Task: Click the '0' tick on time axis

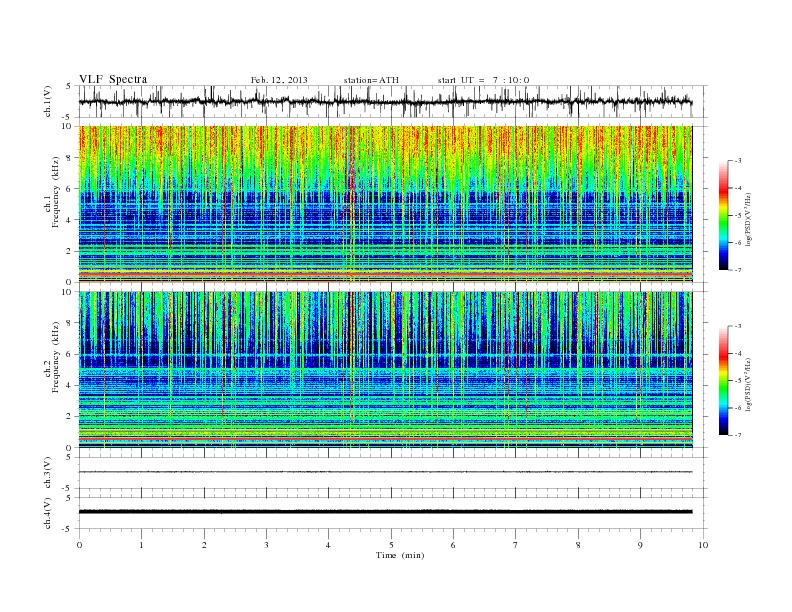Action: pos(79,545)
